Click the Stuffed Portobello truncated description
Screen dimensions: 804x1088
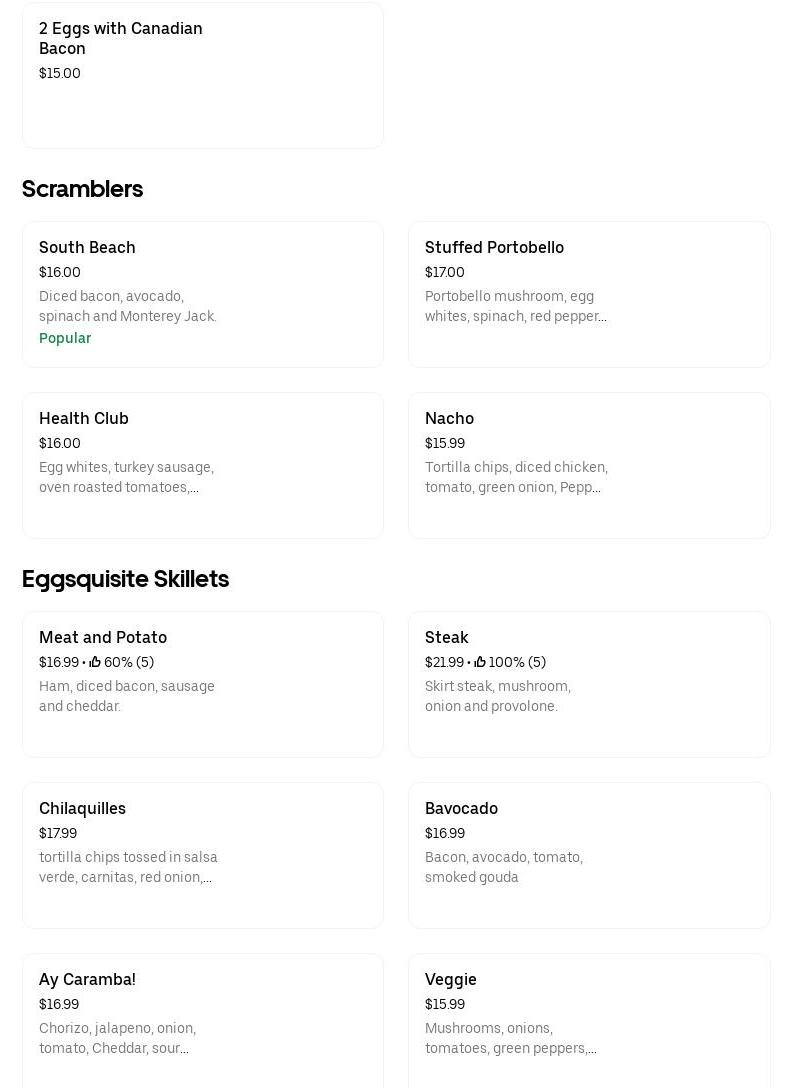(x=515, y=306)
